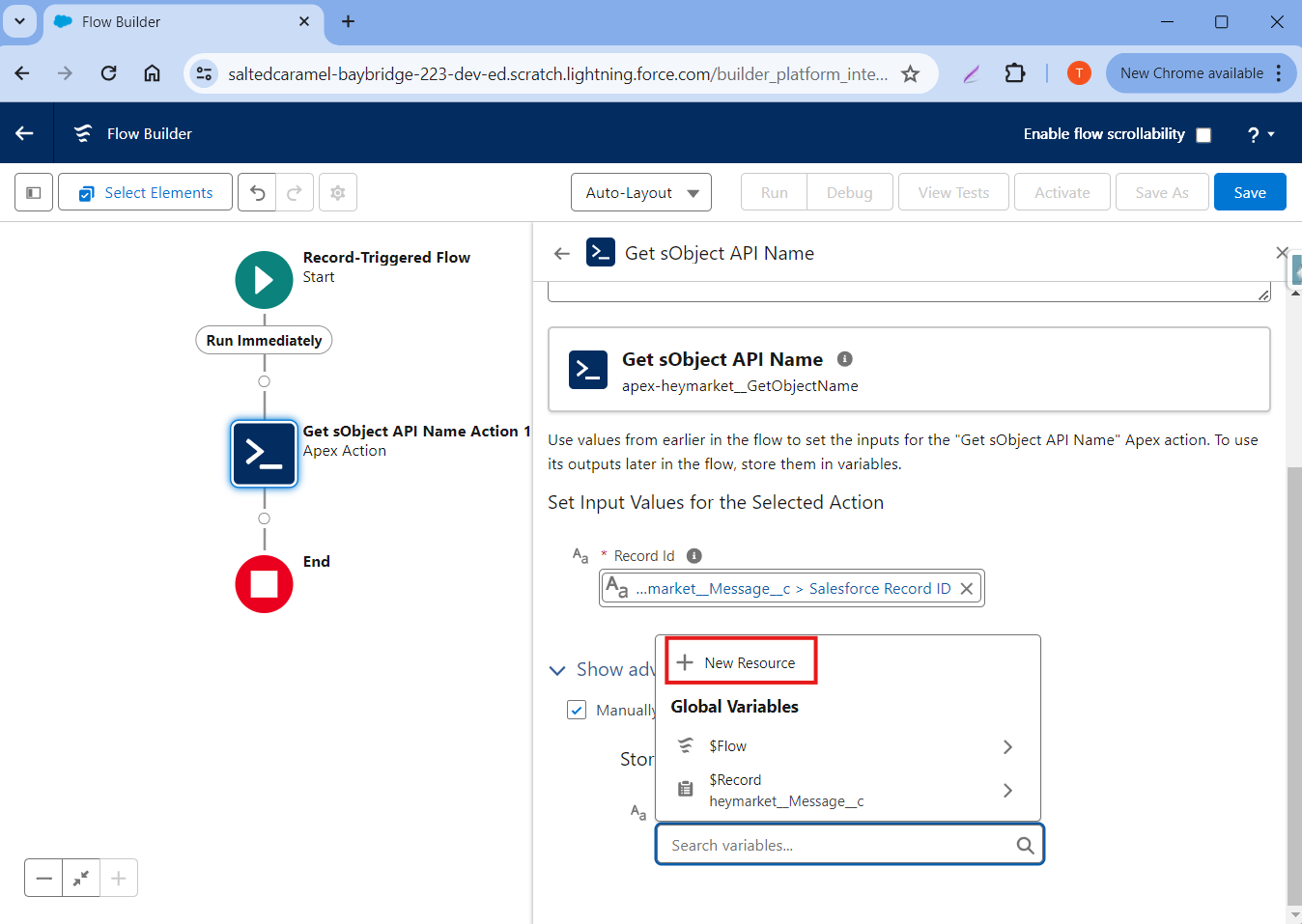Viewport: 1302px width, 924px height.
Task: Expand the $Flow global variable
Action: [x=847, y=746]
